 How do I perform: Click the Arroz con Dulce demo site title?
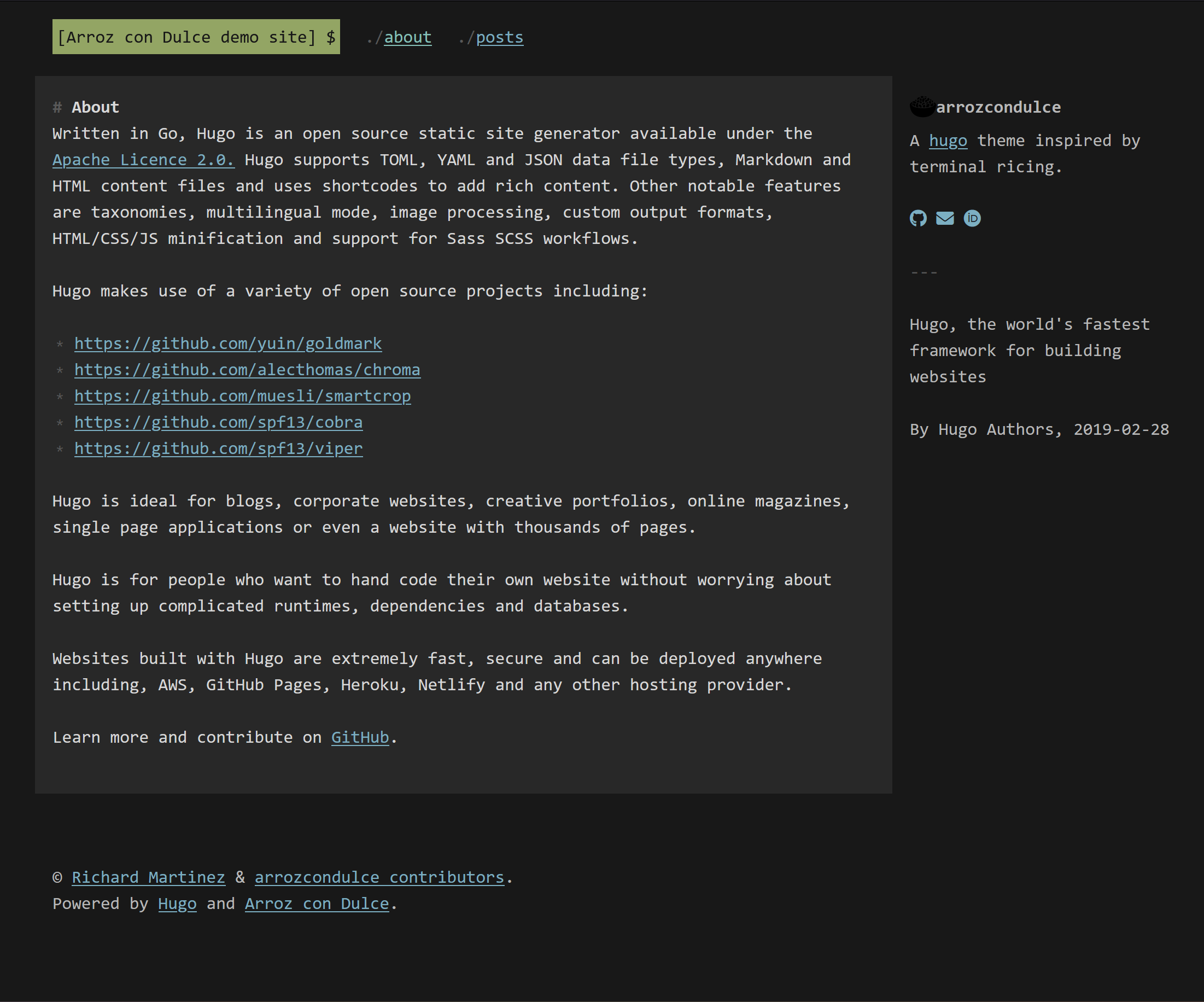(196, 37)
